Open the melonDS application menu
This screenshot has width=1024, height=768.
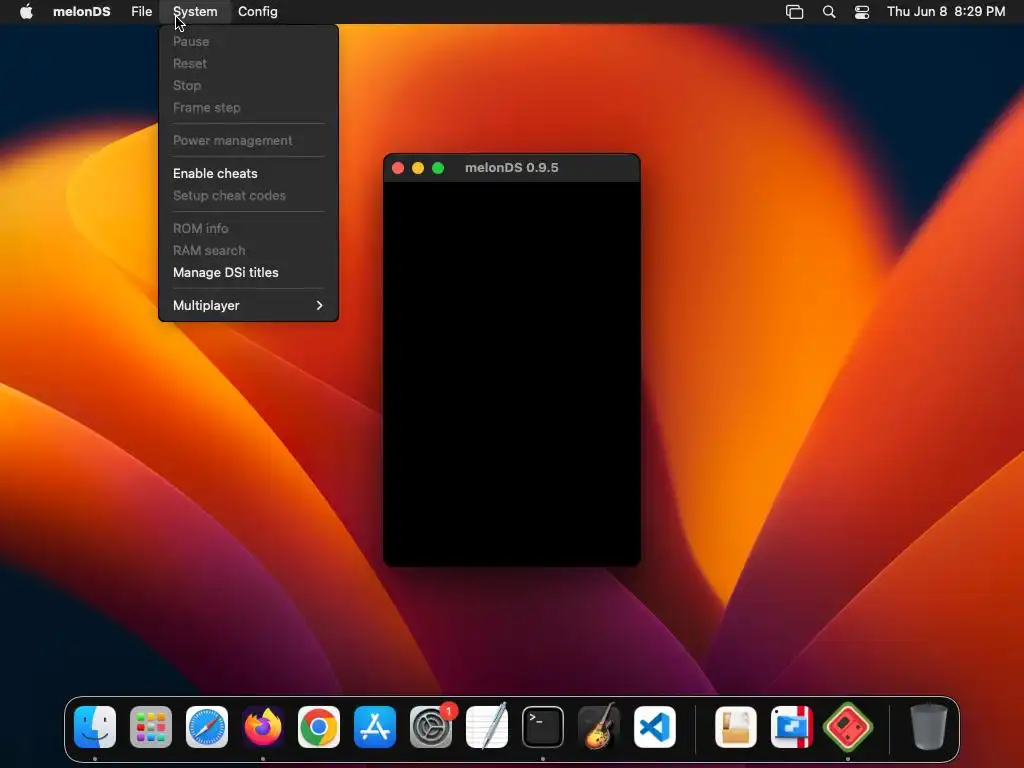click(82, 12)
